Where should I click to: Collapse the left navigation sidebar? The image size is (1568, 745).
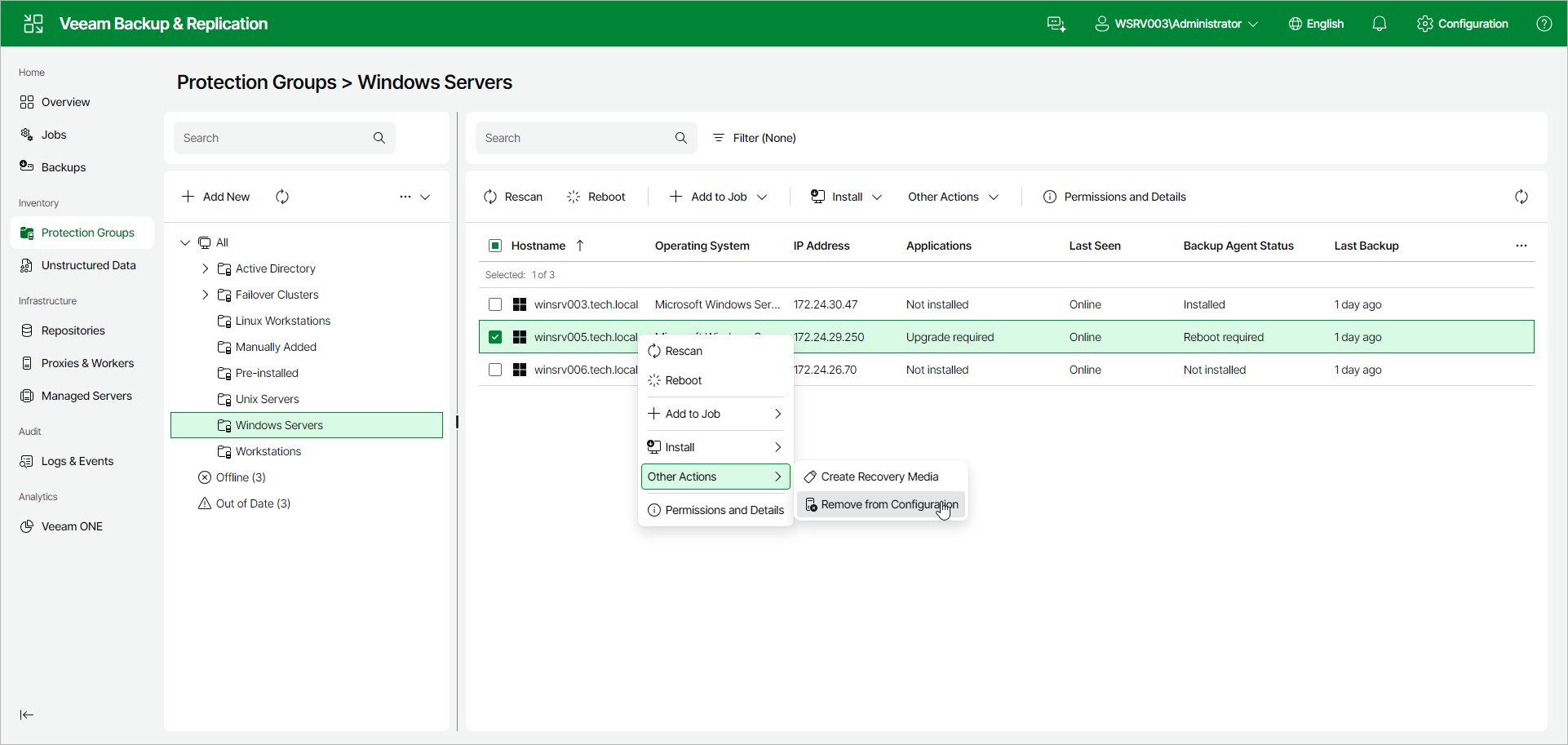27,715
